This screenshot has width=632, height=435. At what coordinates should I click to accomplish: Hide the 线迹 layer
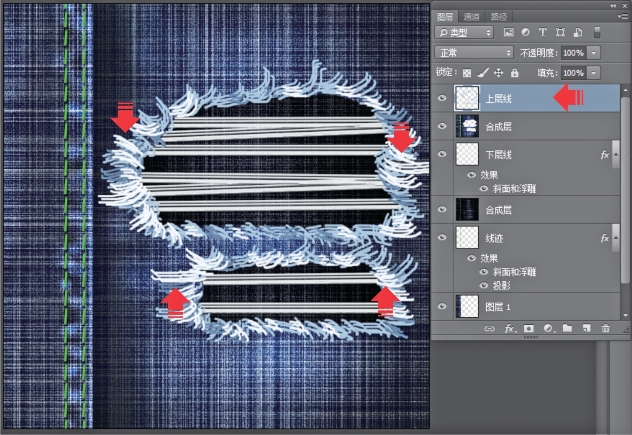click(442, 237)
